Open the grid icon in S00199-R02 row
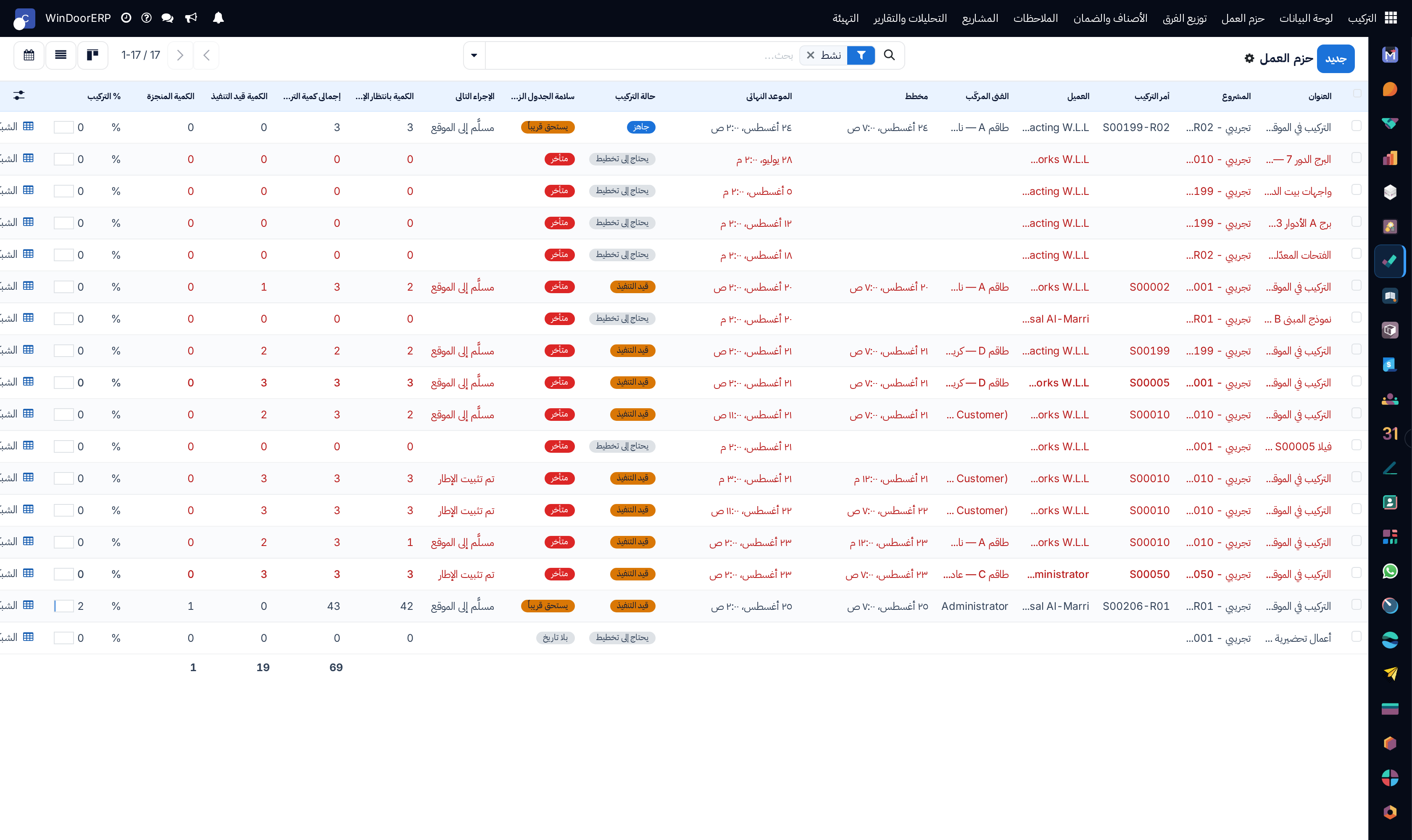 click(28, 126)
